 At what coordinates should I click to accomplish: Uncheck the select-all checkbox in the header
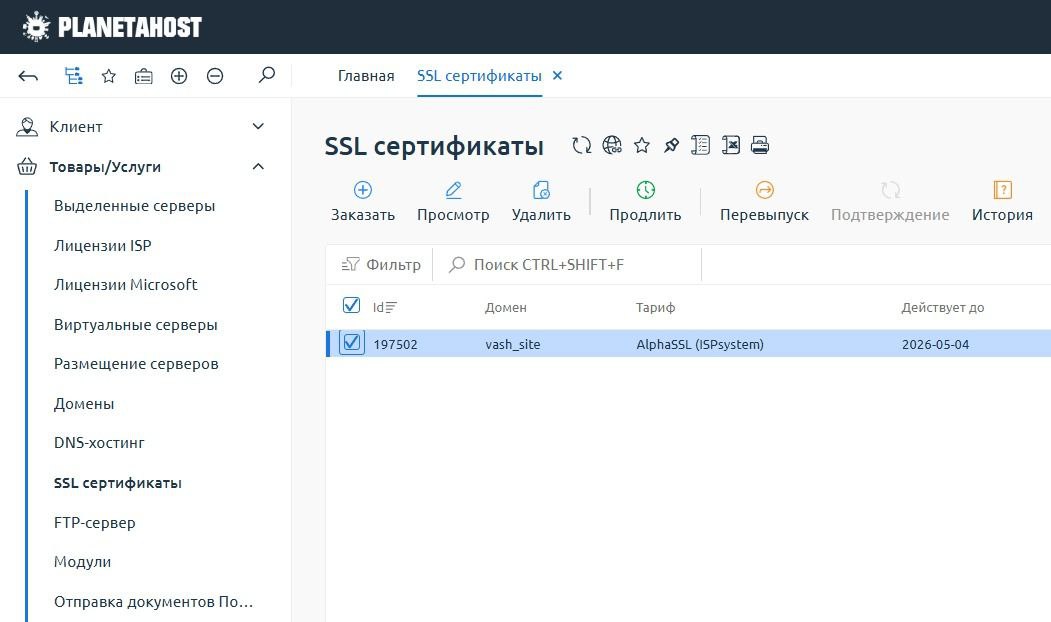[352, 307]
